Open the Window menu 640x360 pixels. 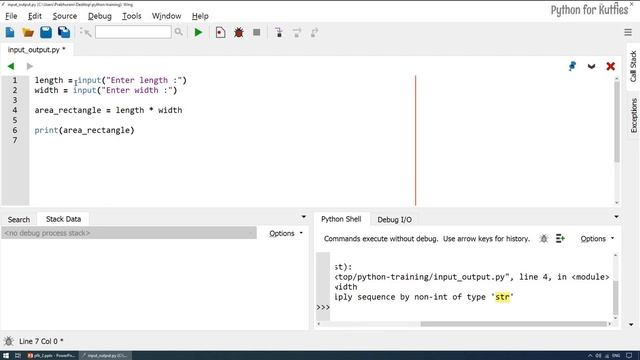(x=167, y=16)
